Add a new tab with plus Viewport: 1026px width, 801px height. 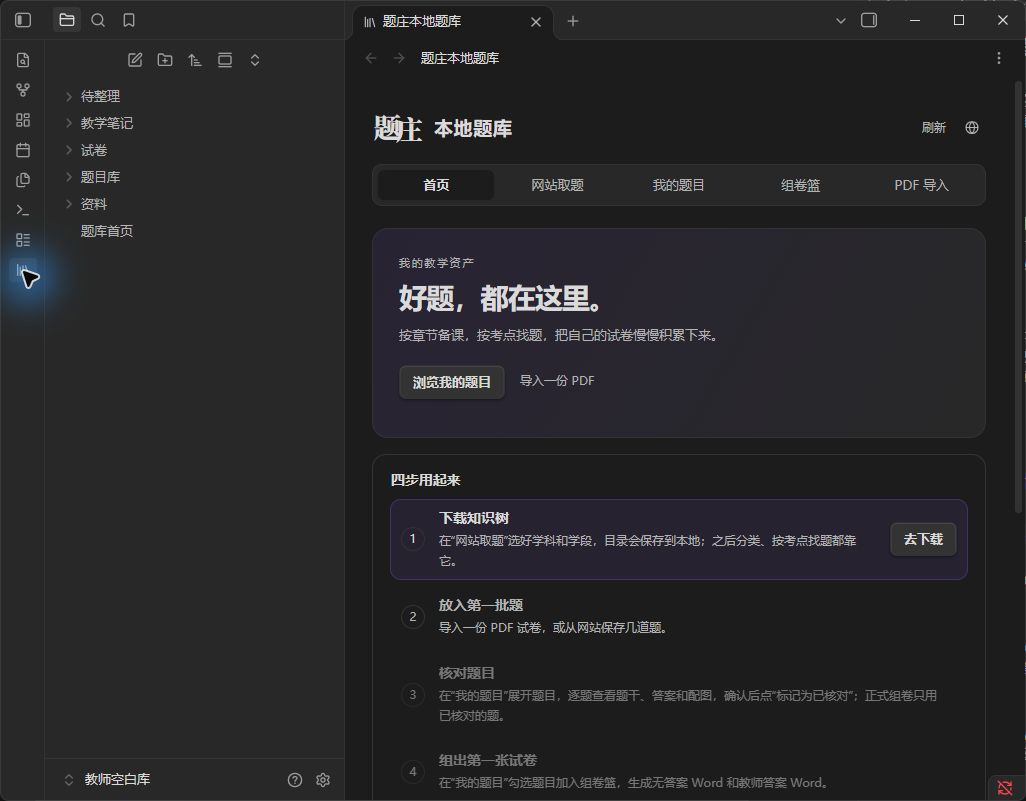coord(573,21)
